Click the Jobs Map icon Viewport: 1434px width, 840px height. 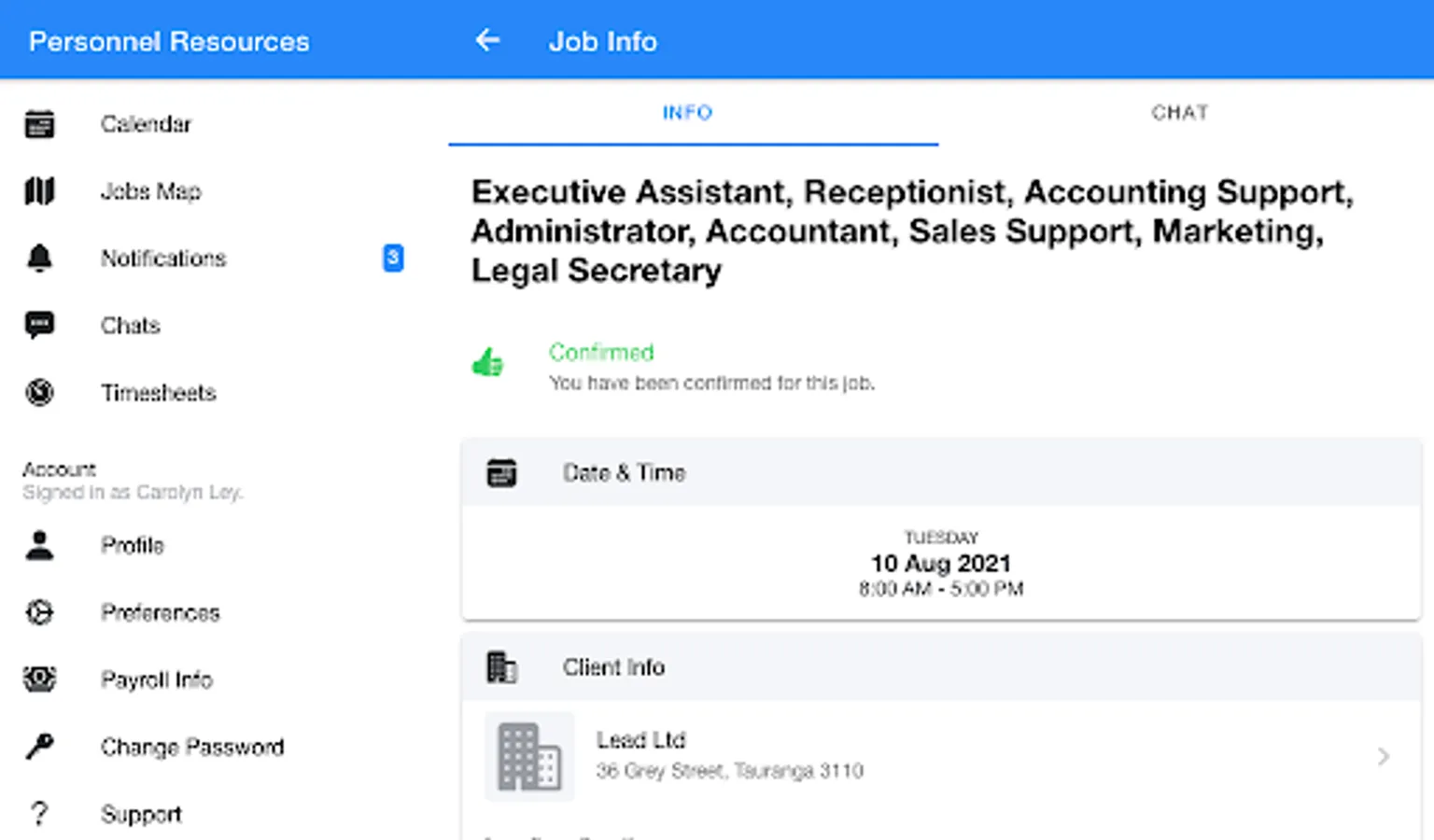tap(39, 191)
